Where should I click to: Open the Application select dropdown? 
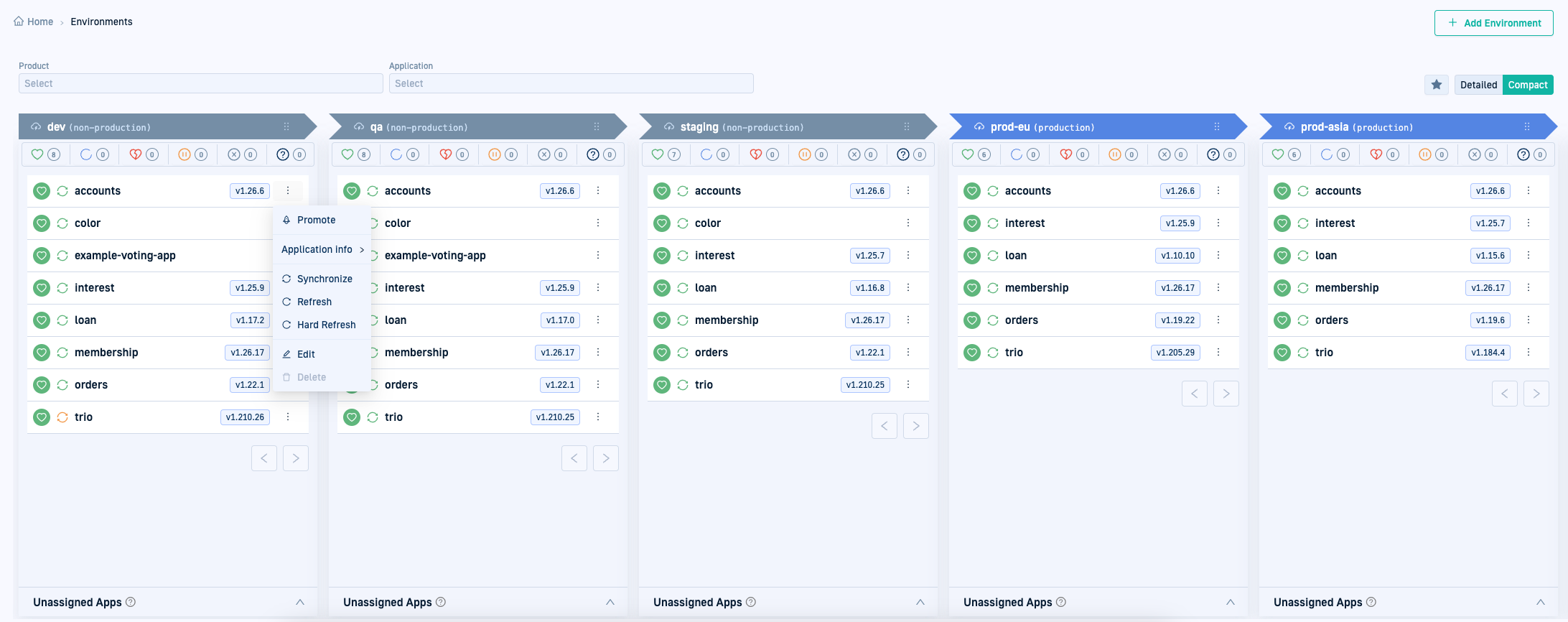tap(571, 83)
